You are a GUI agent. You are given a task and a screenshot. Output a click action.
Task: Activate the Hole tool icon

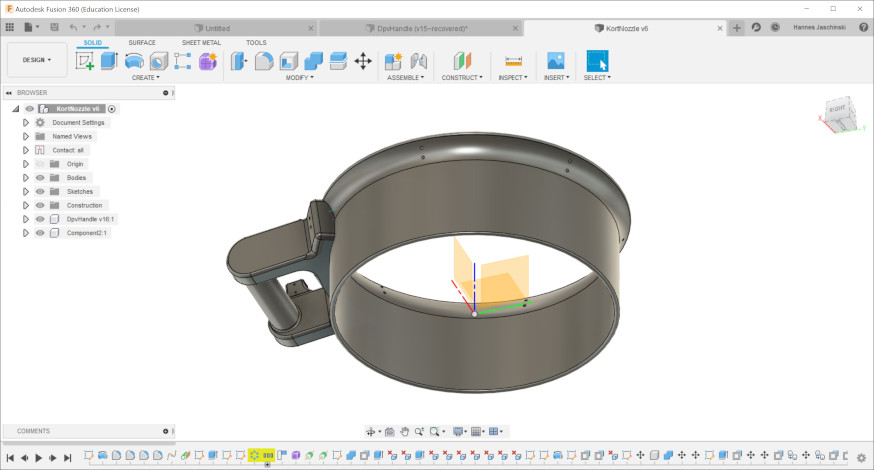[x=158, y=61]
